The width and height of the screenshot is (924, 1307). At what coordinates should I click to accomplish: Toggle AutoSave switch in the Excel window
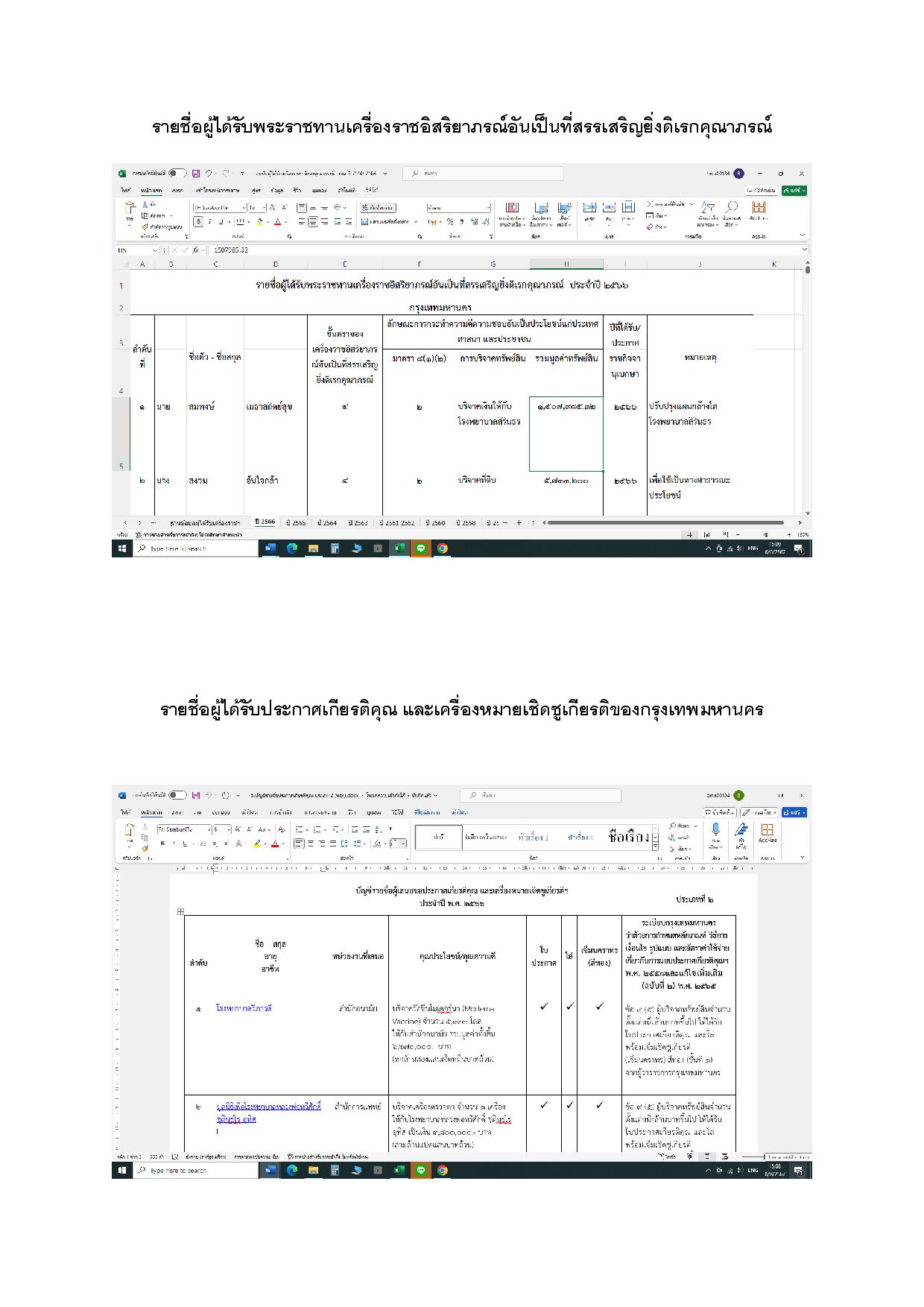pyautogui.click(x=177, y=174)
